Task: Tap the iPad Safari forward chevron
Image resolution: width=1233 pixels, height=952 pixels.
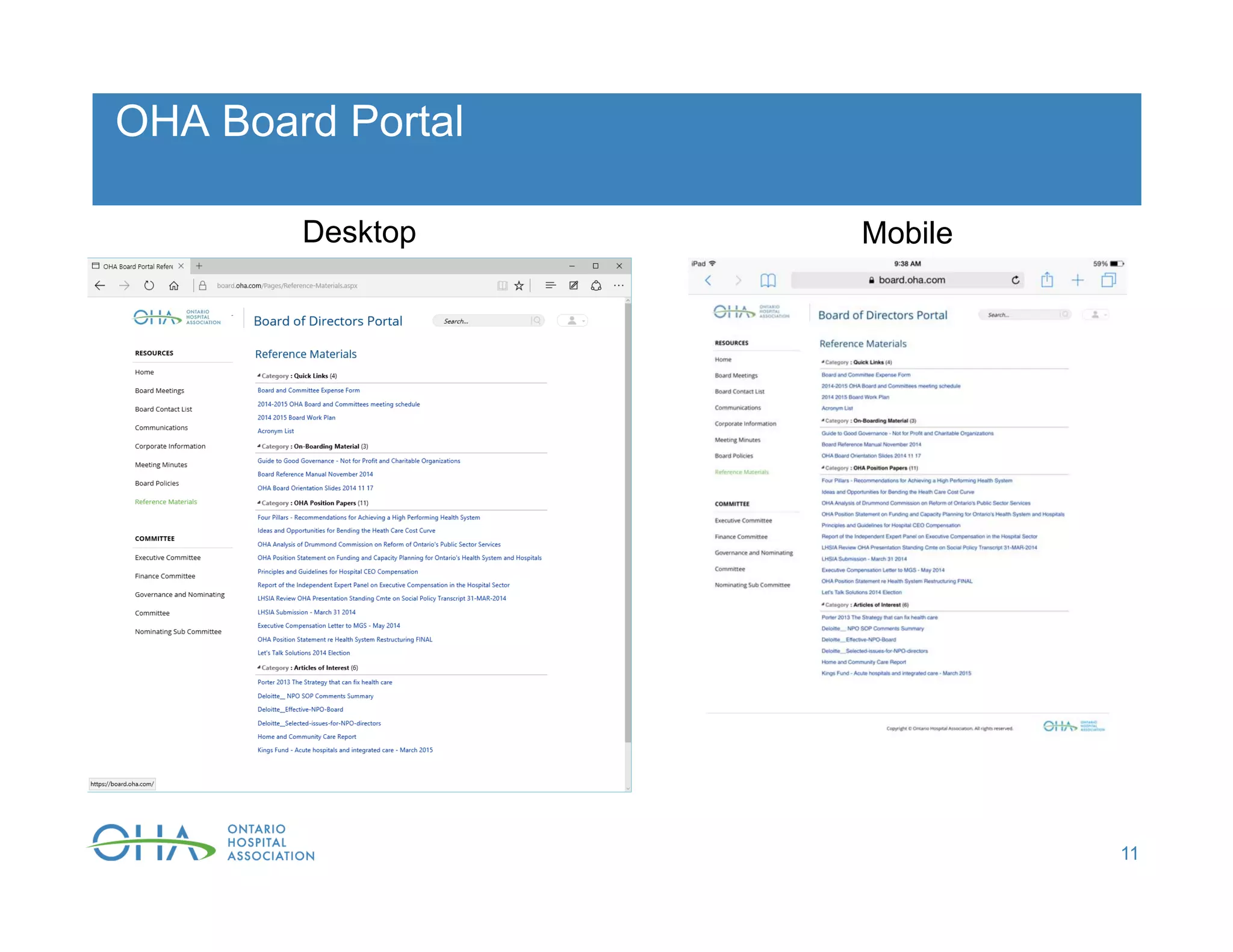Action: (x=738, y=280)
